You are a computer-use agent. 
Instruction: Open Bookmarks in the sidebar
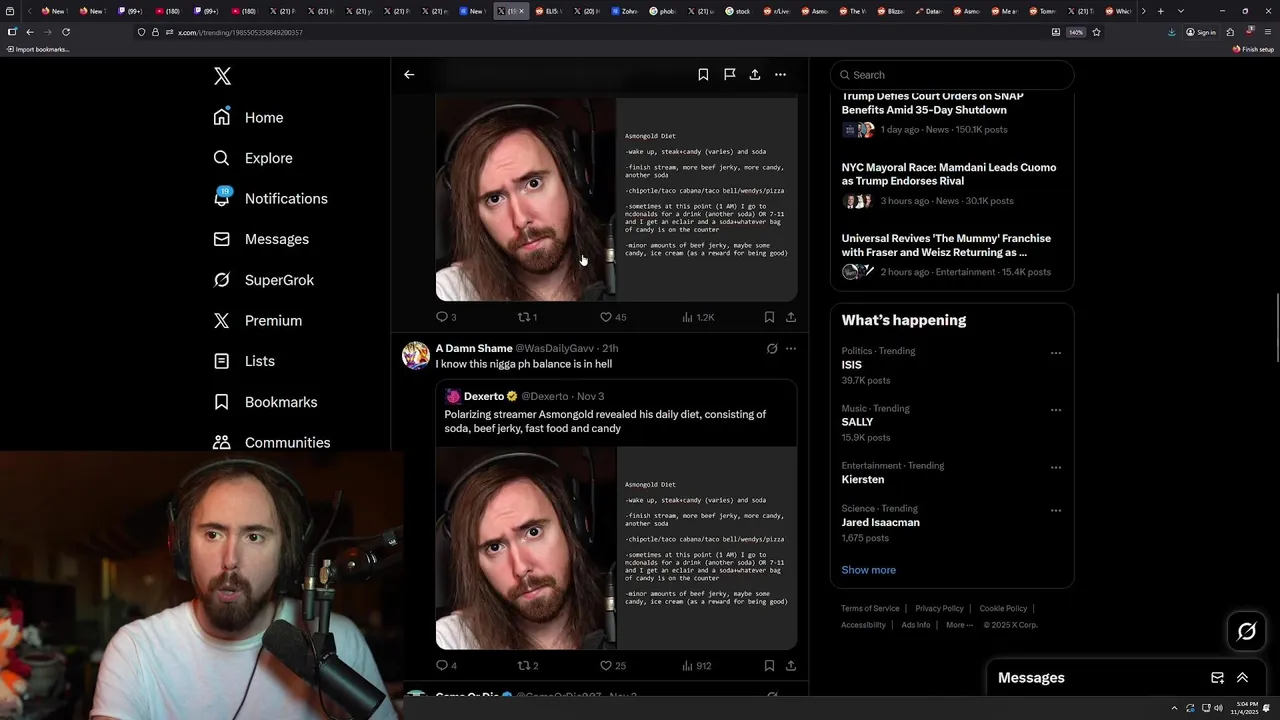coord(265,402)
